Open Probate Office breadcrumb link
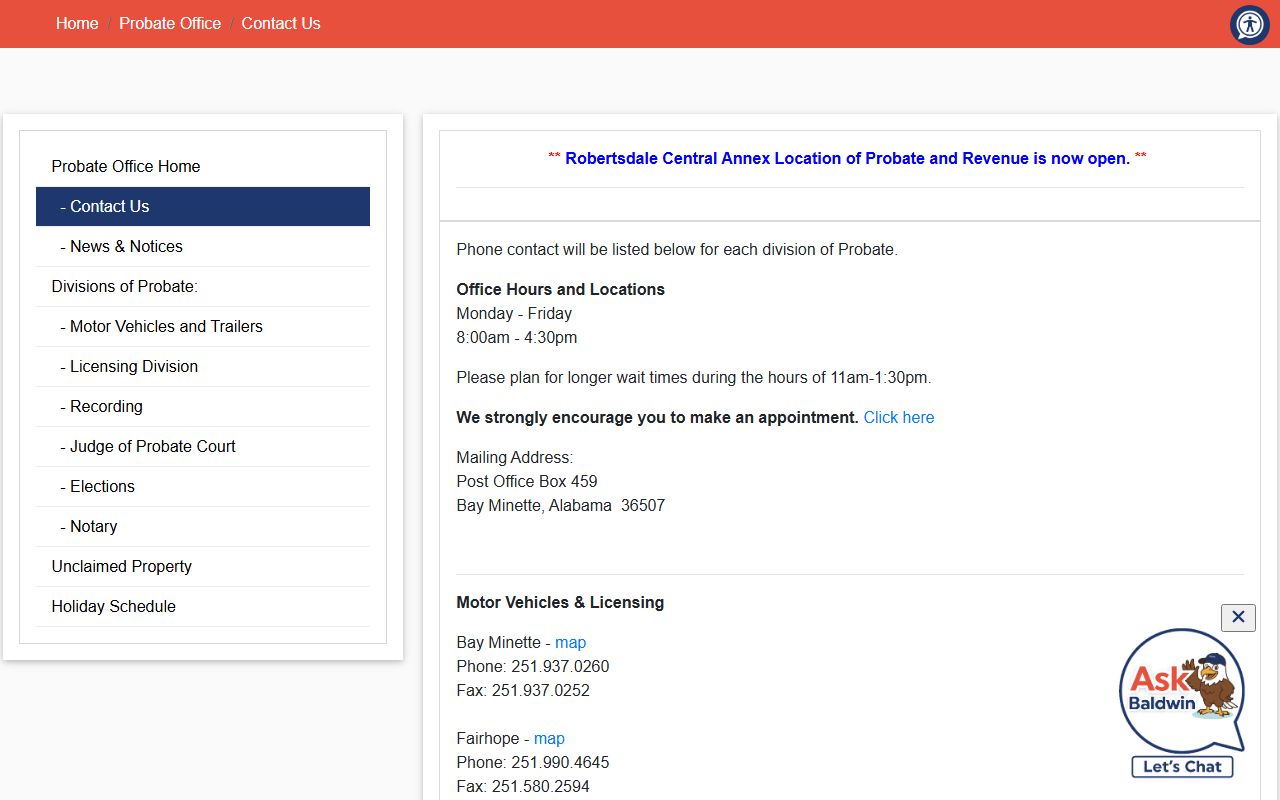Image resolution: width=1280 pixels, height=800 pixels. 170,23
